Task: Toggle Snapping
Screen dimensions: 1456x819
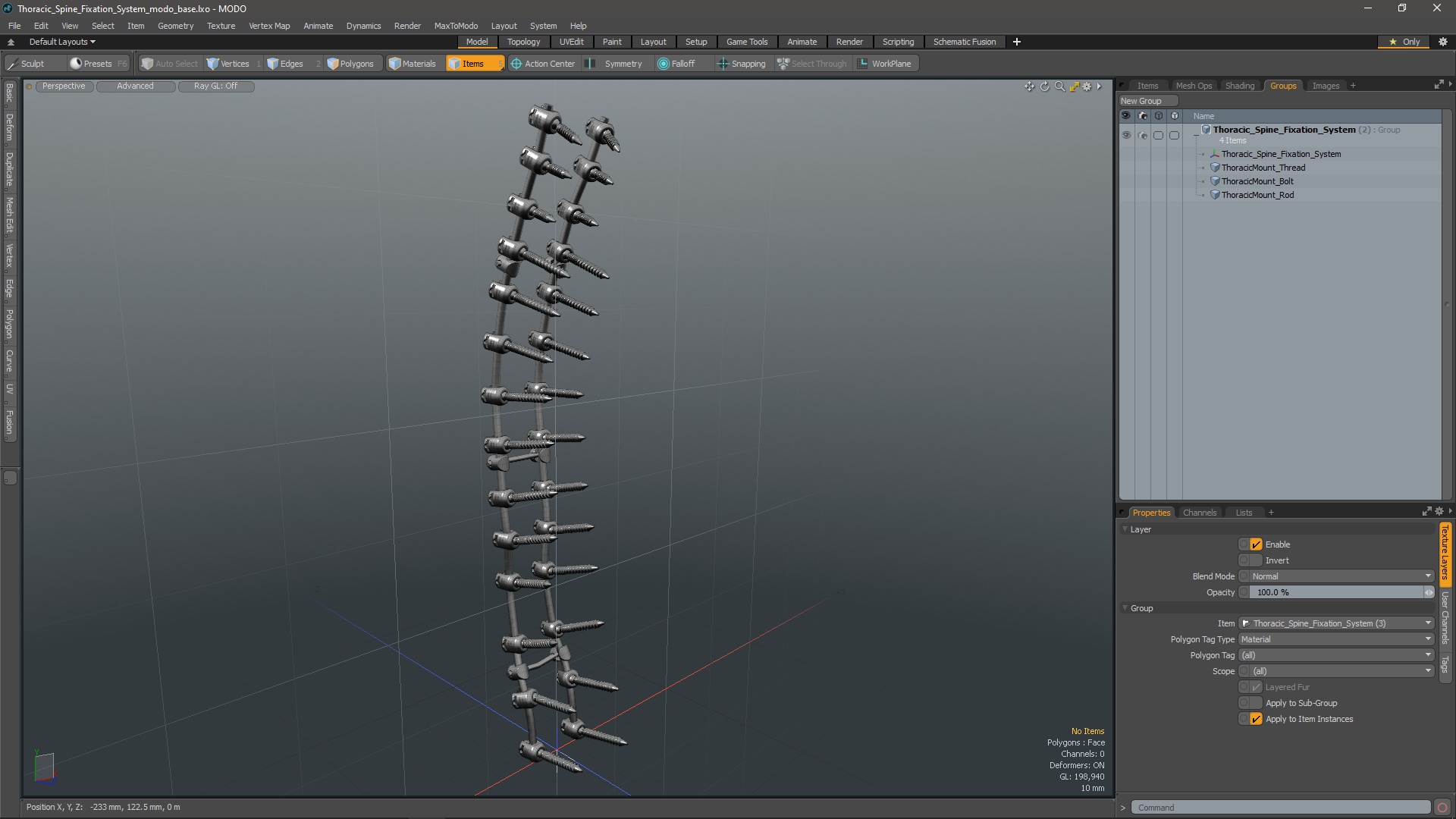Action: pos(742,64)
